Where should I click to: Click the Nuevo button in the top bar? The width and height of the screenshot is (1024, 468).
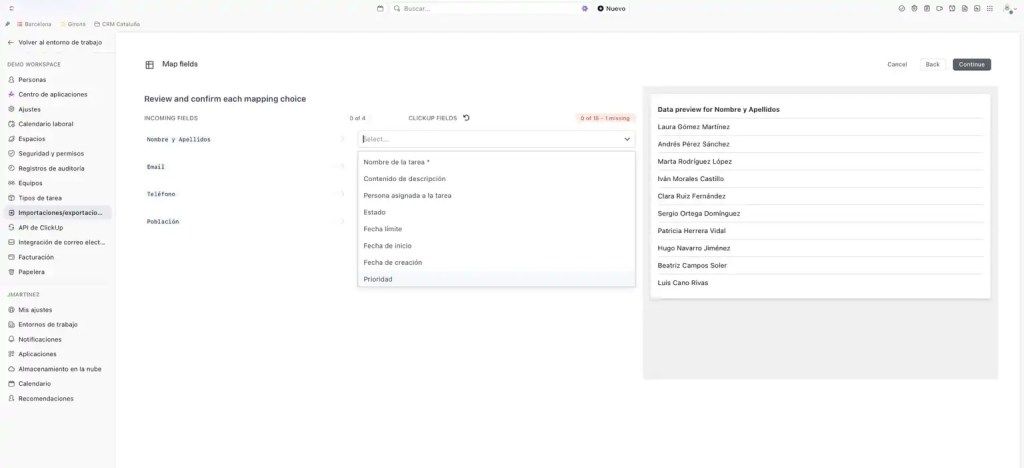click(611, 8)
